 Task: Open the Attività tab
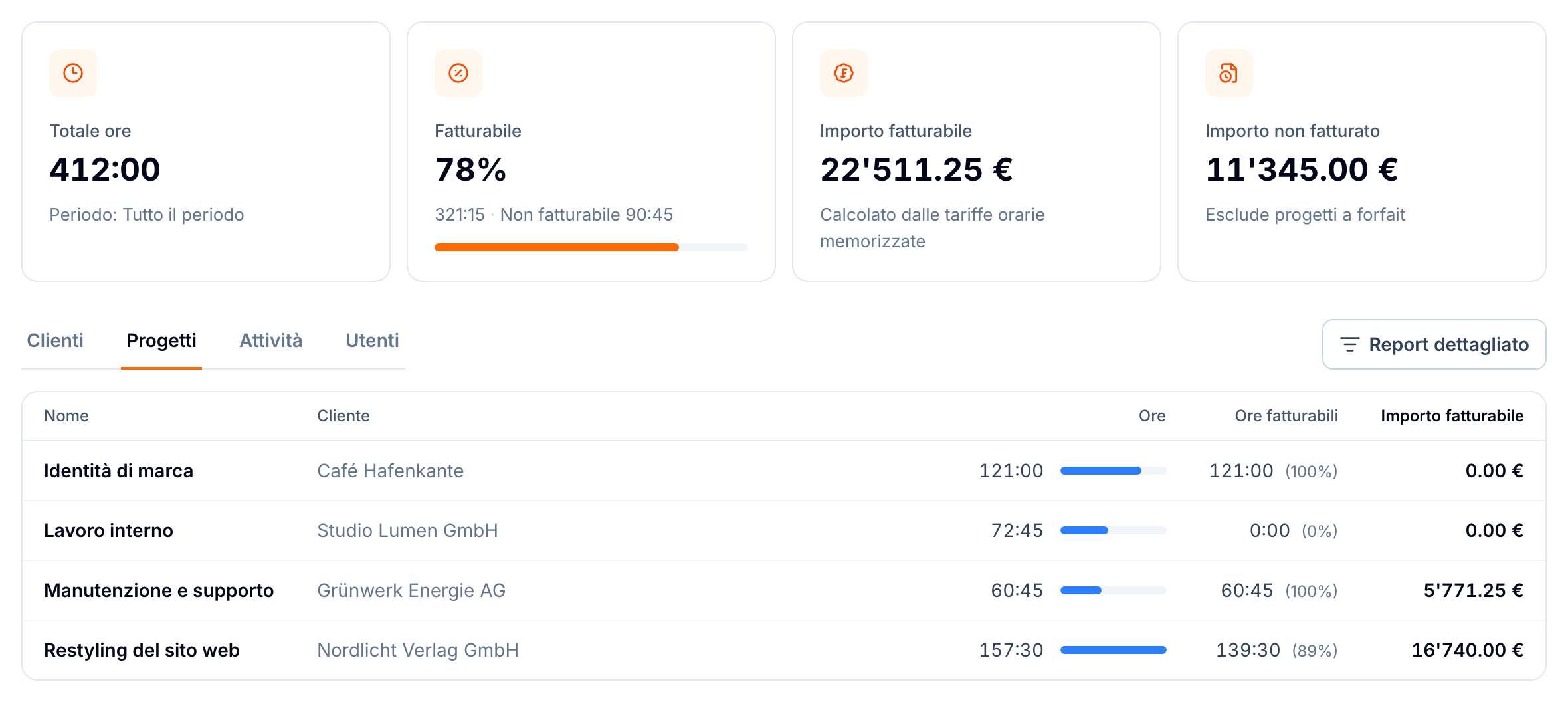pos(270,340)
